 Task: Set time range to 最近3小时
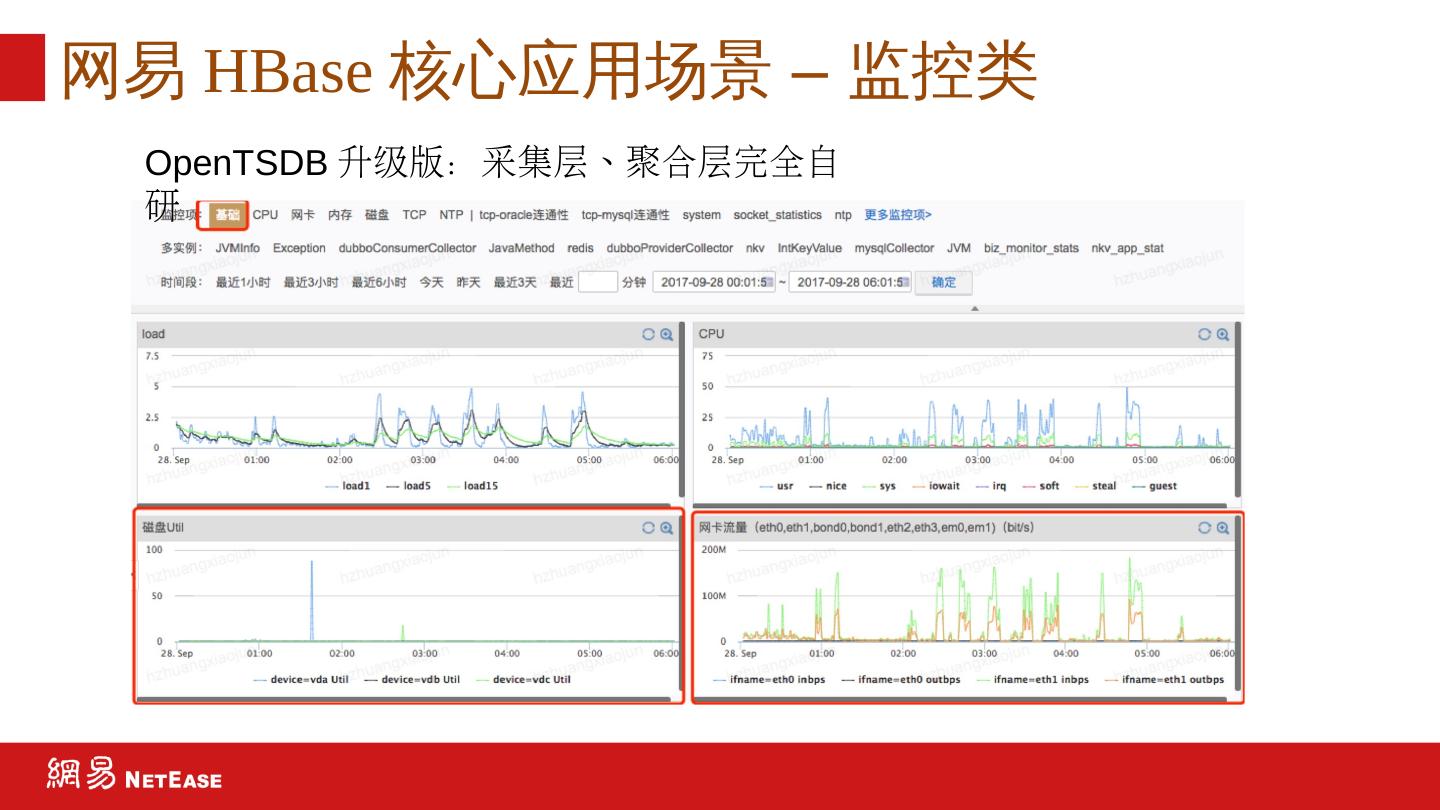(x=311, y=282)
